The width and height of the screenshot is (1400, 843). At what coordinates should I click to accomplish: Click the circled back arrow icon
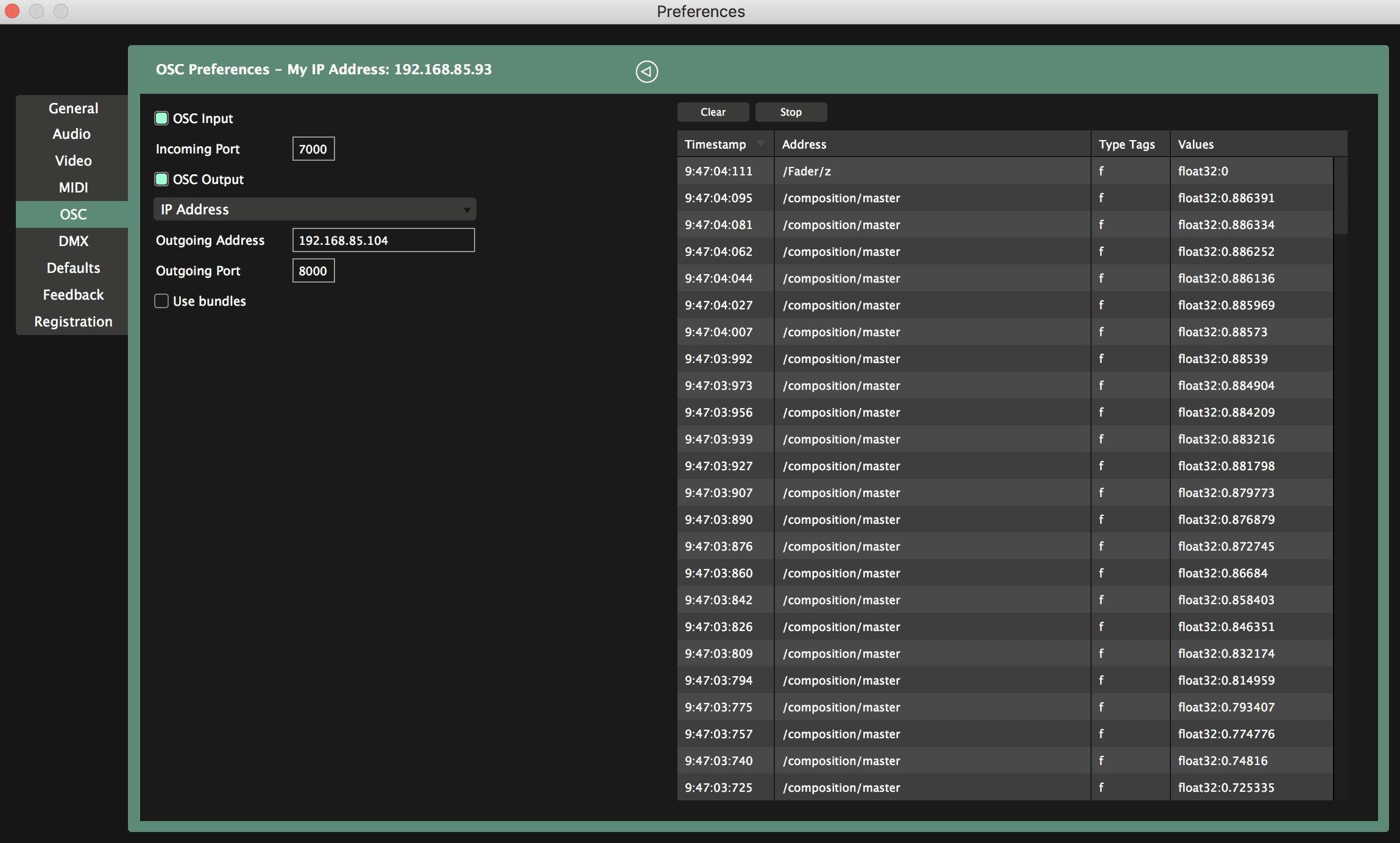point(646,71)
